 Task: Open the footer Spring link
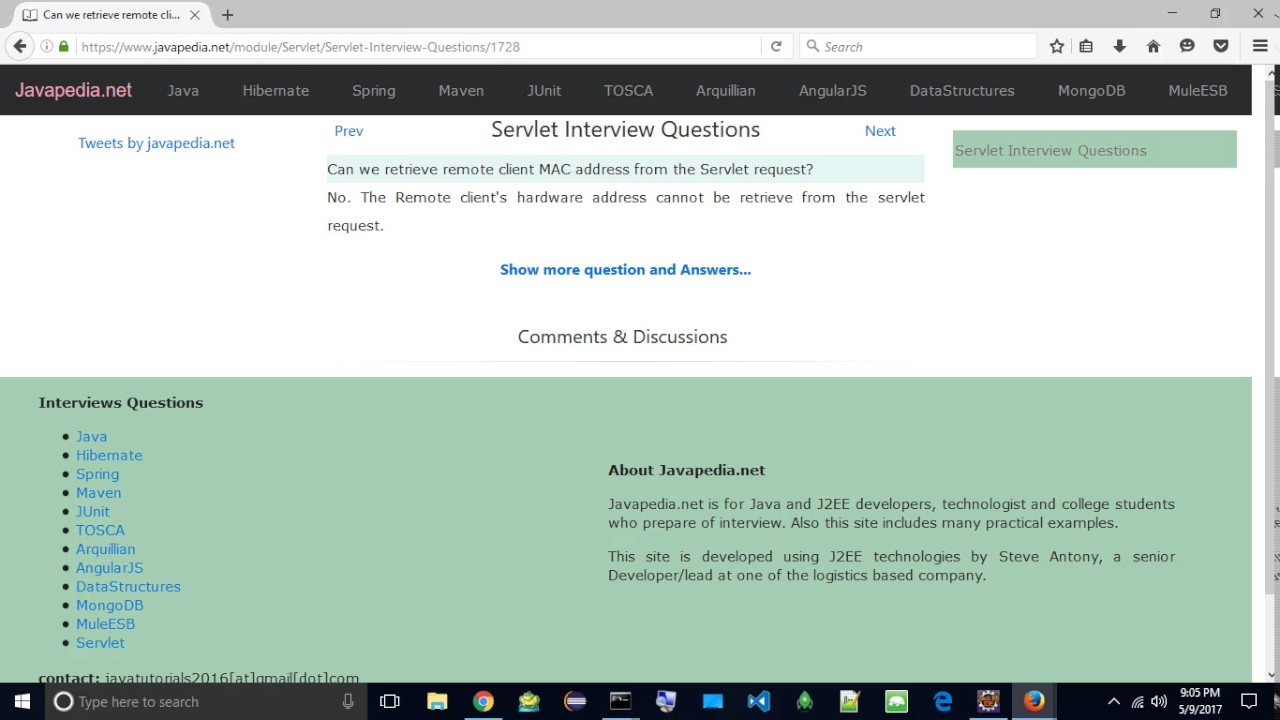click(97, 474)
